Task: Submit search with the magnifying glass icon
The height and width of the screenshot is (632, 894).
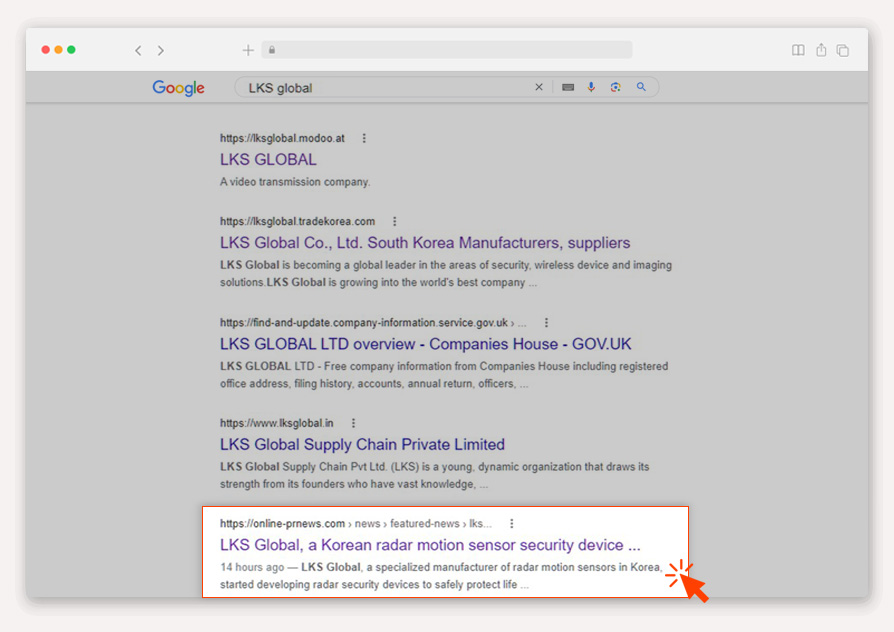Action: pos(641,87)
